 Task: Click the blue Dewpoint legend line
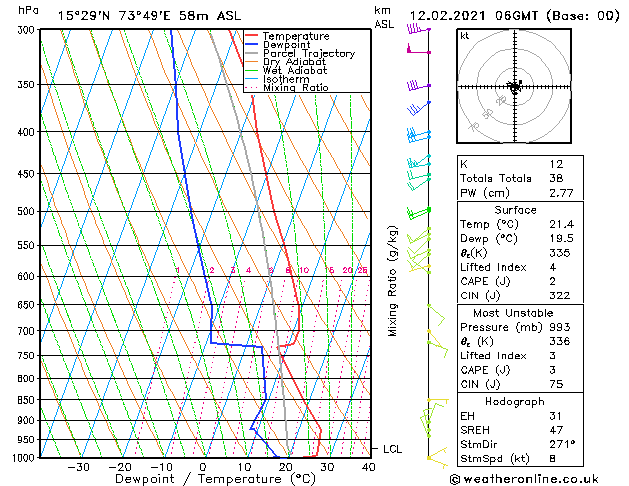click(251, 45)
